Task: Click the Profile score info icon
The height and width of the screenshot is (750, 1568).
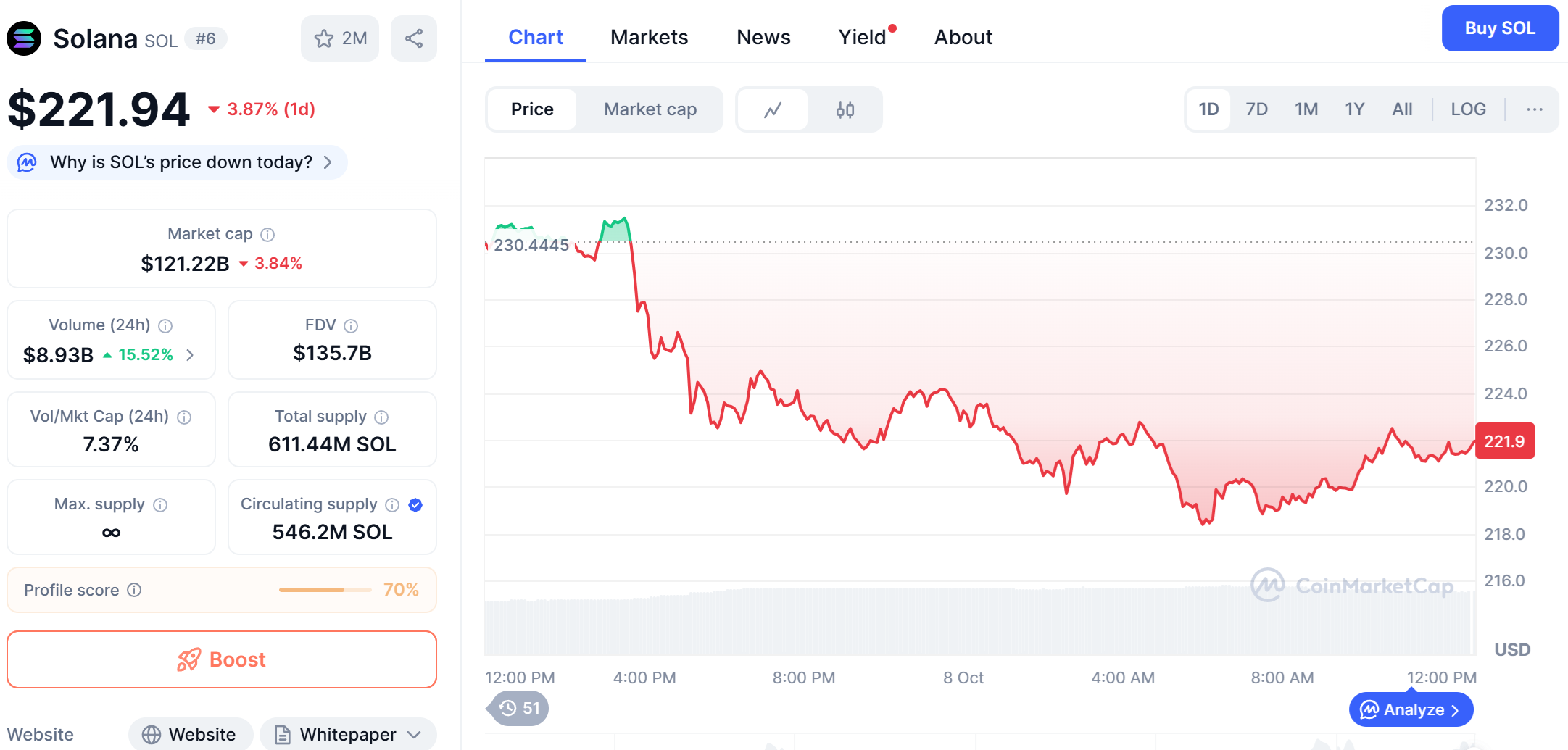Action: click(134, 590)
